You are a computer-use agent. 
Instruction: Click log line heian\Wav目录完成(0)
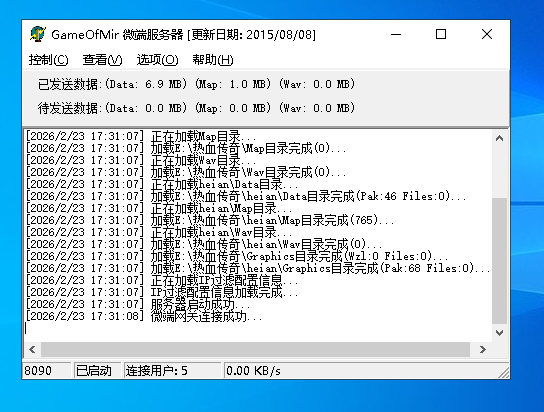point(204,244)
